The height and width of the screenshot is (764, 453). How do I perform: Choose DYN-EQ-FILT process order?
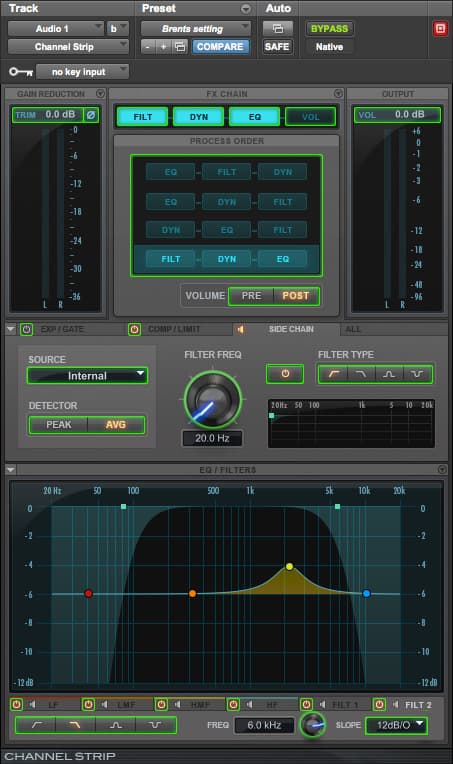(226, 230)
